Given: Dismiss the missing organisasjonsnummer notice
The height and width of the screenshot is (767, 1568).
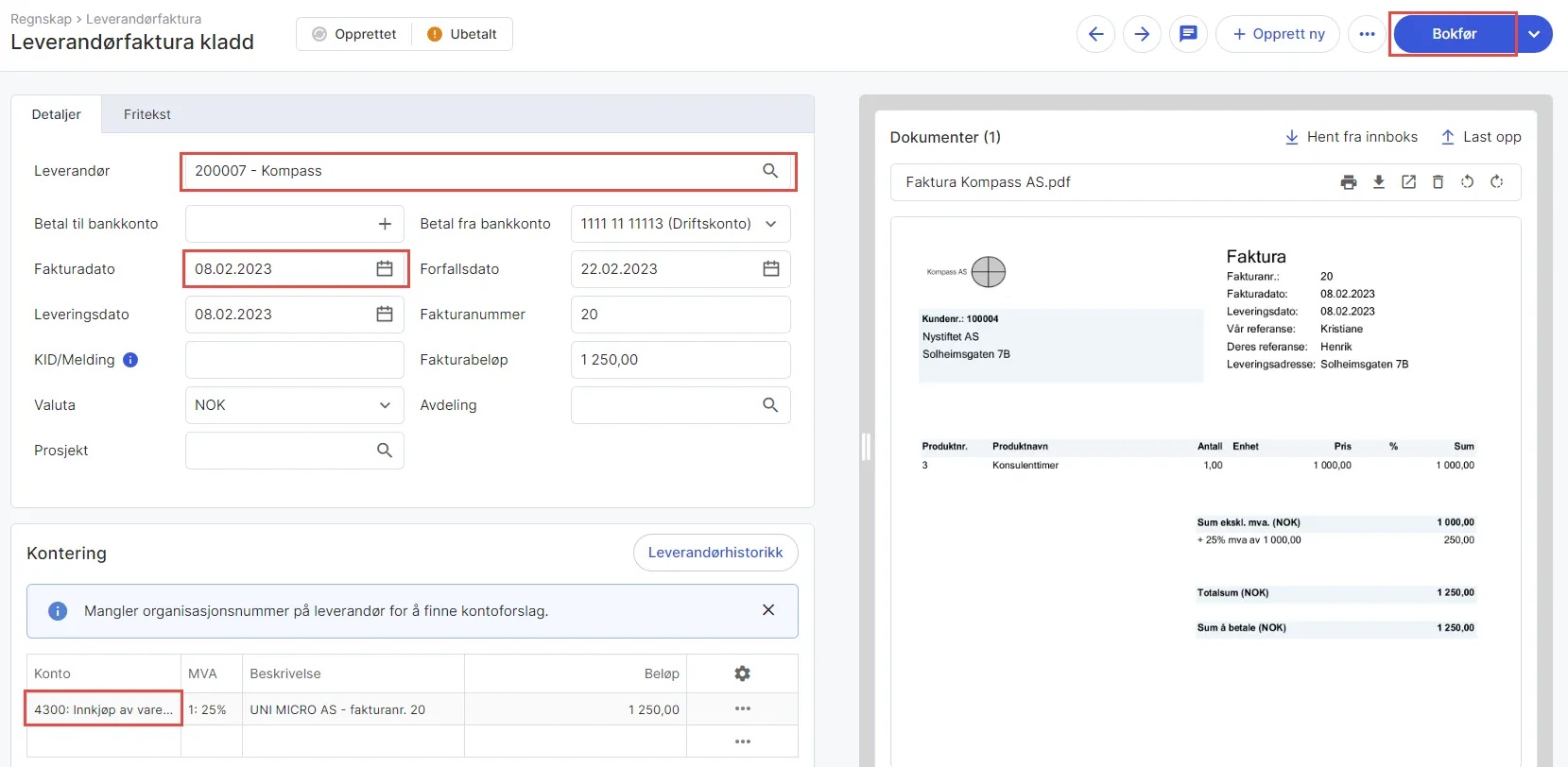Looking at the screenshot, I should point(768,610).
